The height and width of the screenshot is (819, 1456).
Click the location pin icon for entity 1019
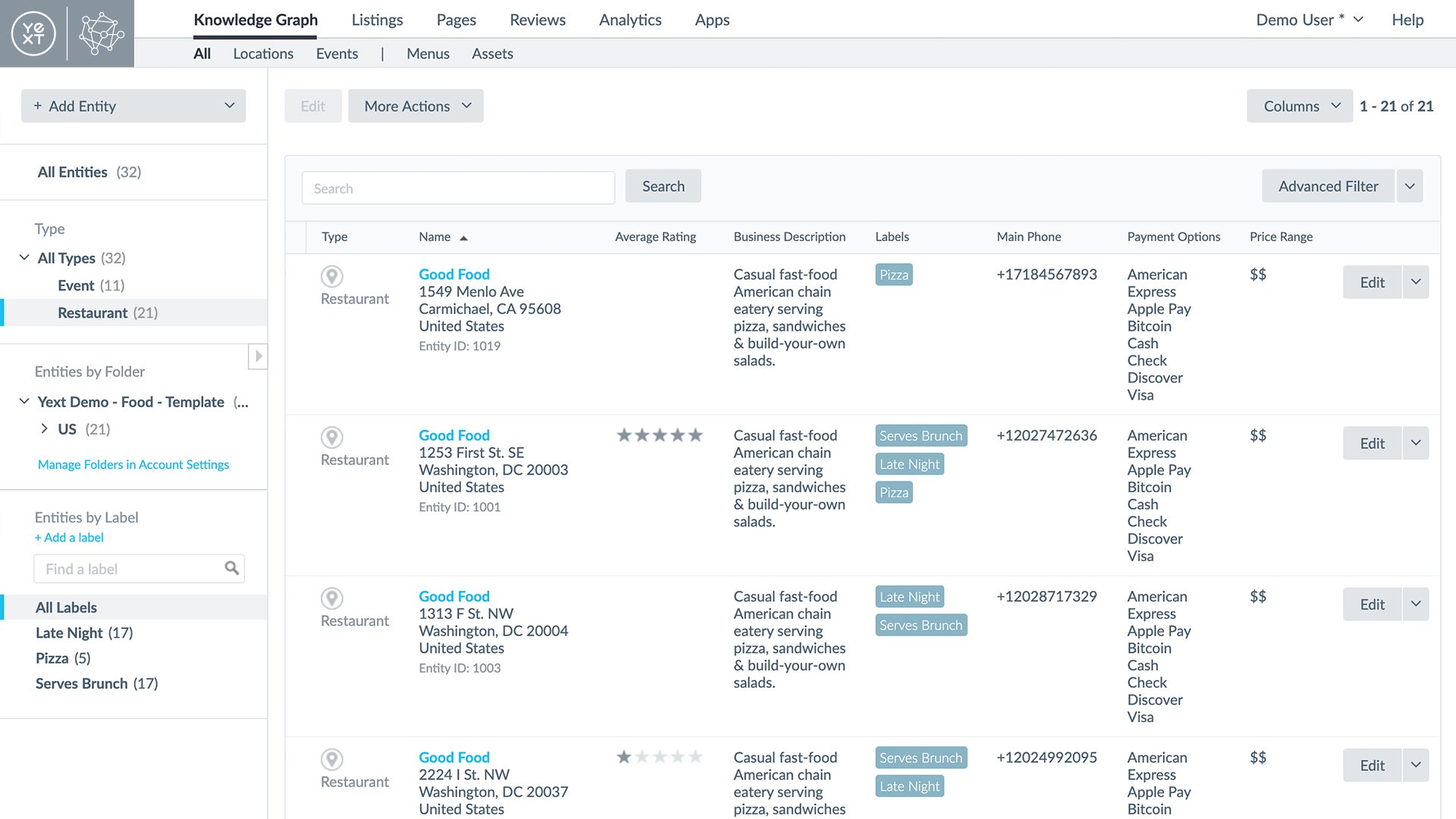click(x=332, y=276)
